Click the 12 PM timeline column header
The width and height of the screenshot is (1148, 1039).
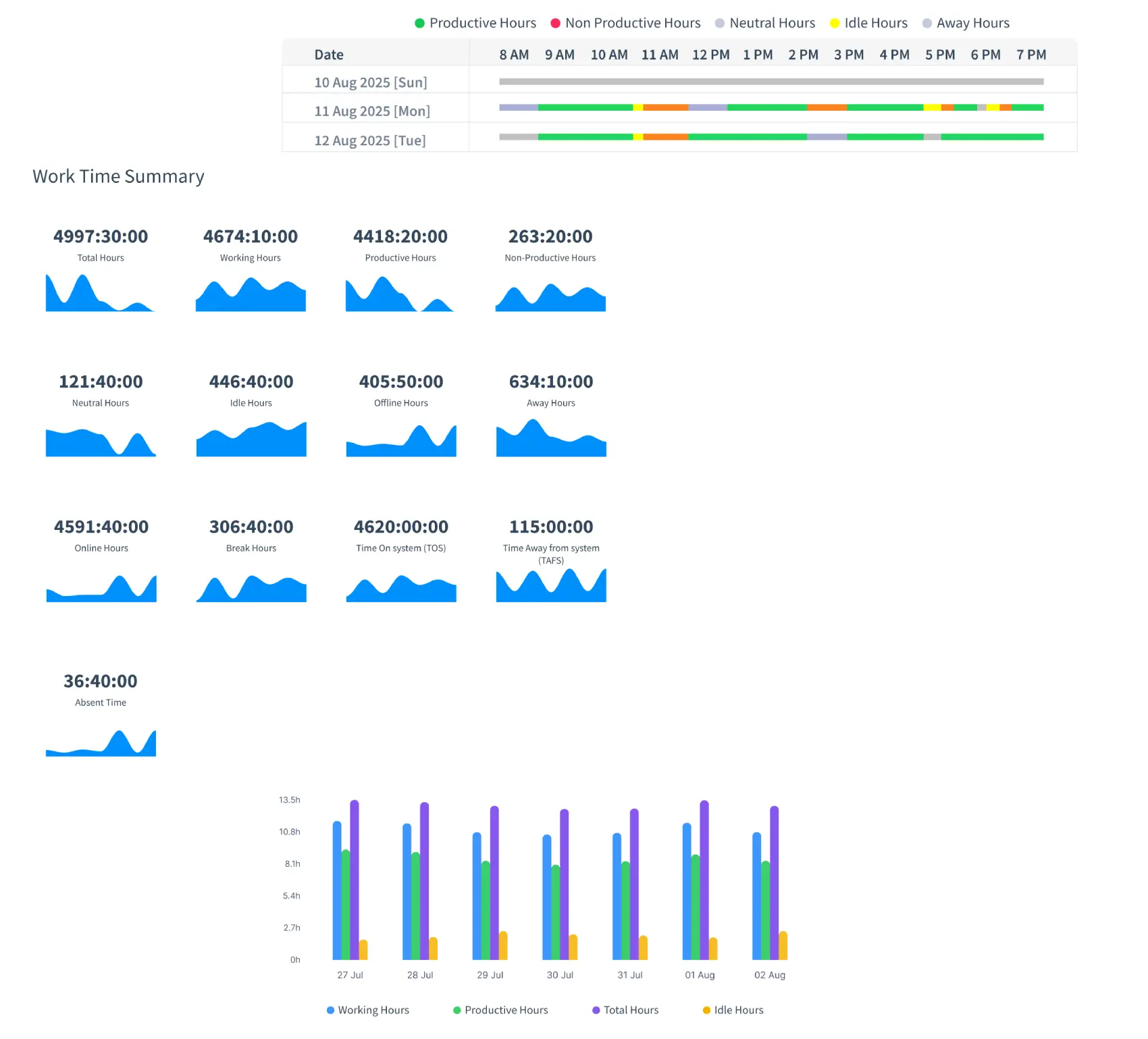click(x=710, y=55)
